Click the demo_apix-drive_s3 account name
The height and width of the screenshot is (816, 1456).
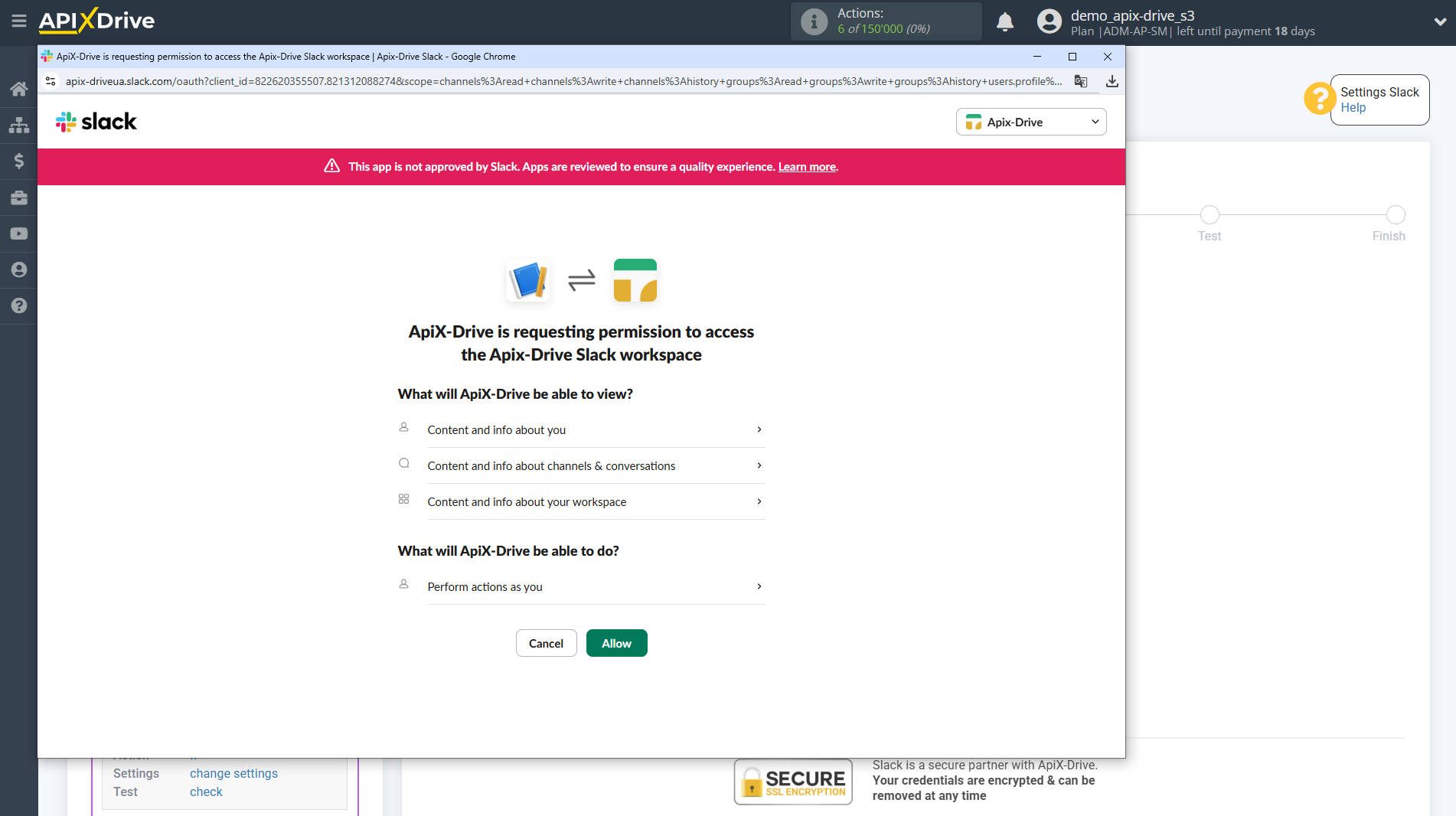1132,15
